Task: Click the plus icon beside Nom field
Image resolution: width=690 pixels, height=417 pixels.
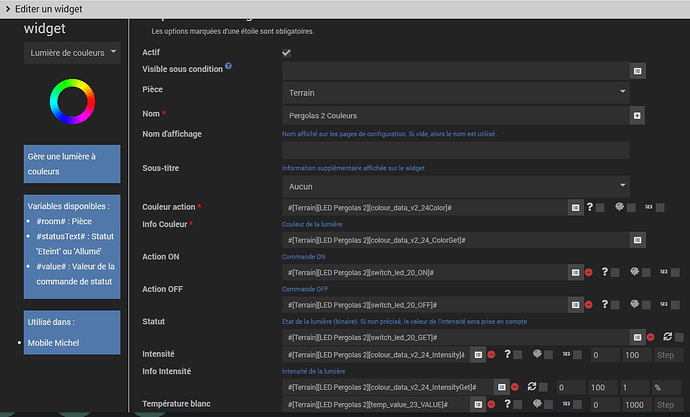Action: [x=637, y=116]
